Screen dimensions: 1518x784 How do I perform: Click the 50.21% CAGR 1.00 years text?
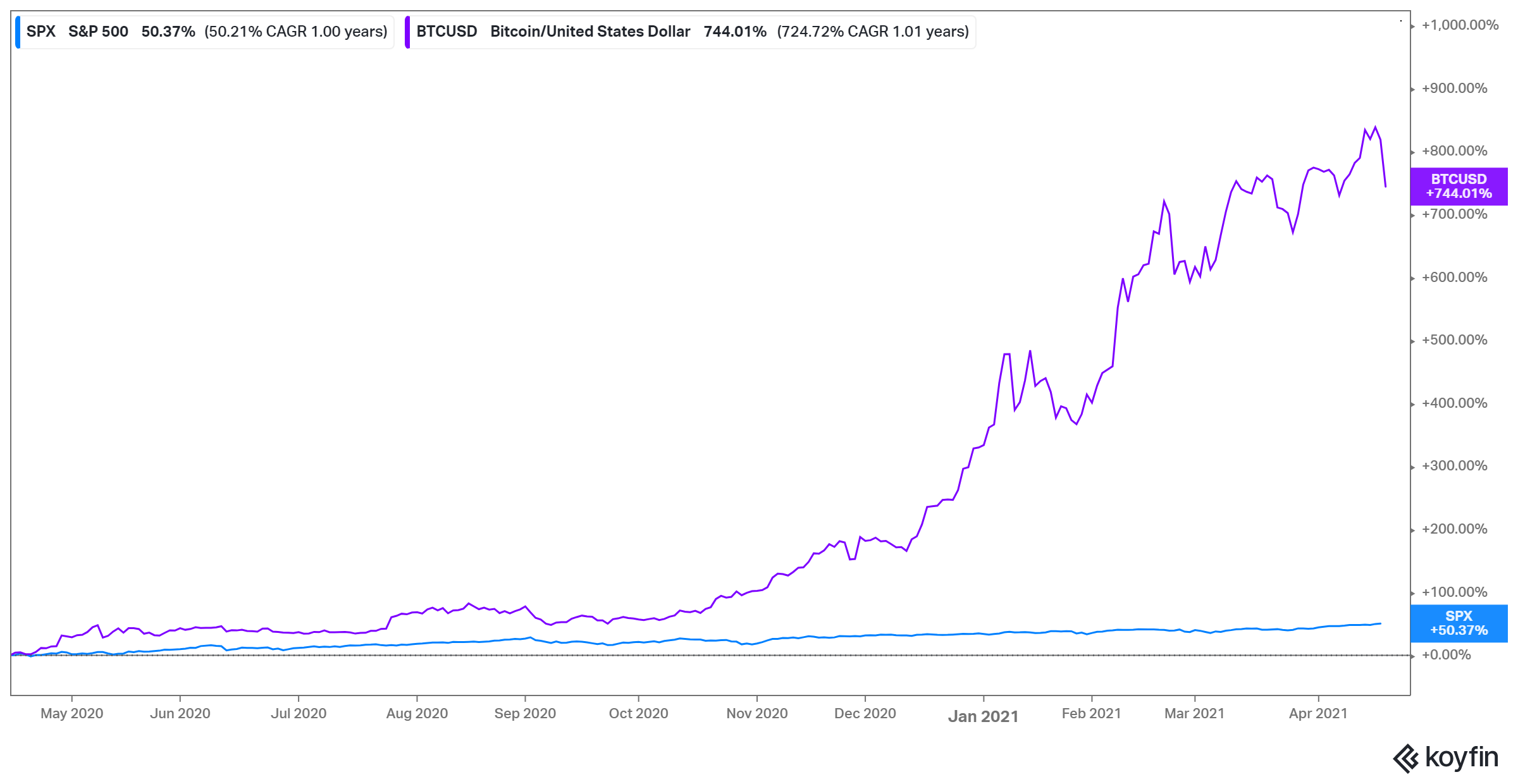(x=296, y=32)
